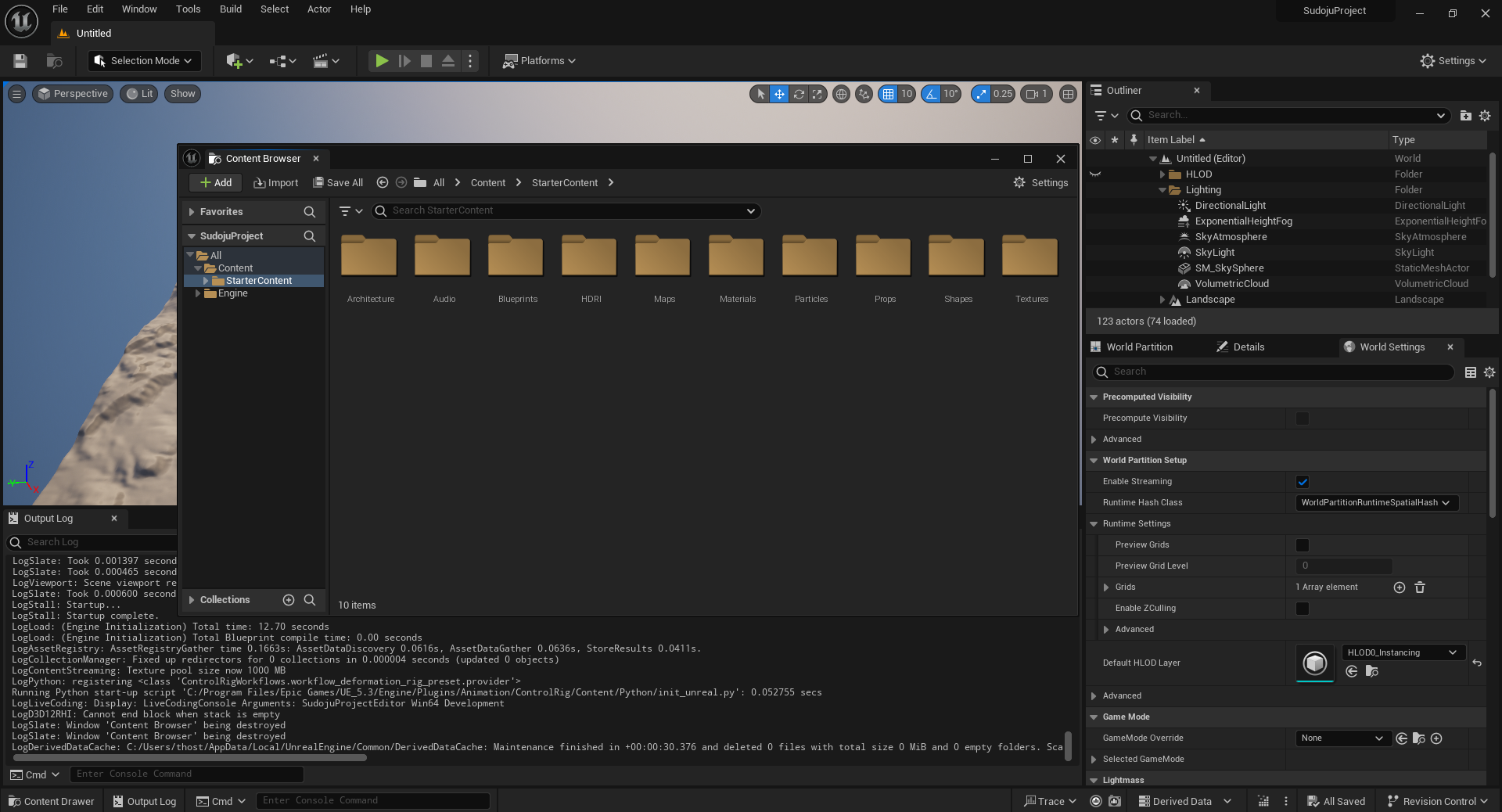Viewport: 1502px width, 812px height.
Task: Open HLOD0_Instancing layer dropdown
Action: pyautogui.click(x=1403, y=652)
